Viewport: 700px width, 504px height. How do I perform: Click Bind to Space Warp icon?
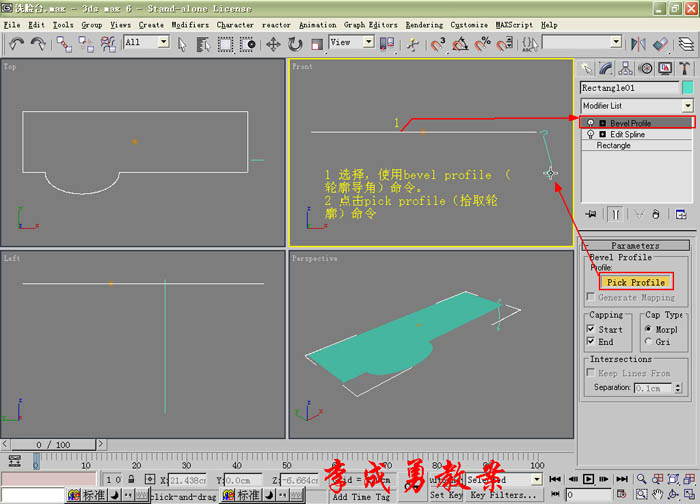click(108, 44)
